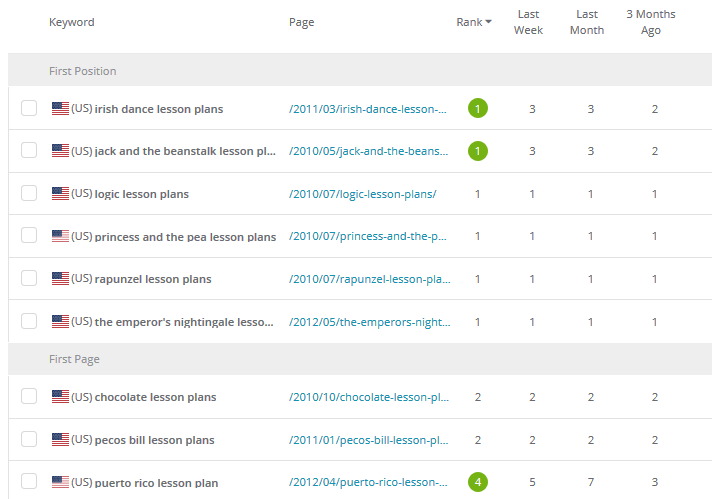Collapse the First Position group header

pos(360,70)
